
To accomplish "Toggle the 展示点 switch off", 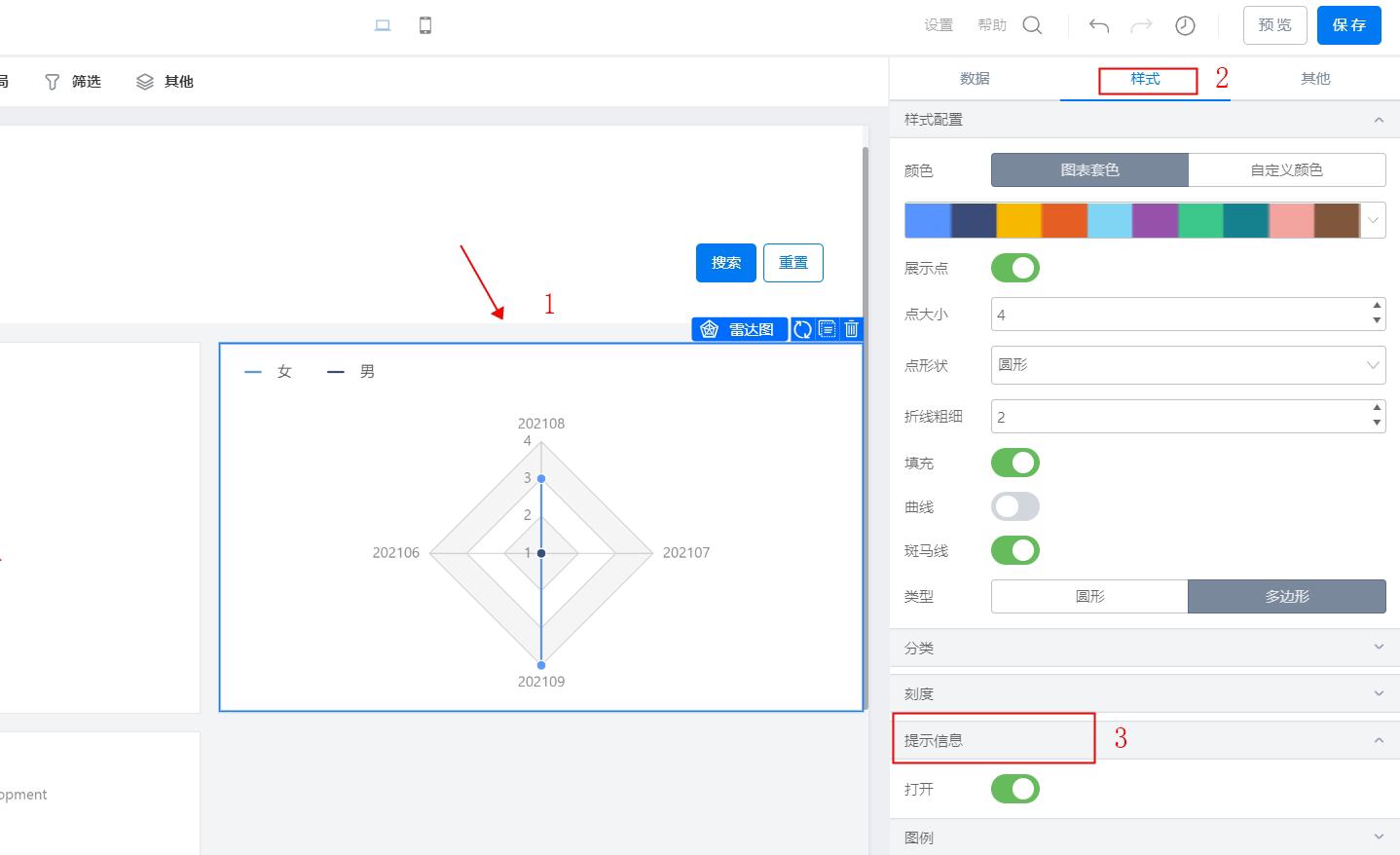I will click(1015, 268).
